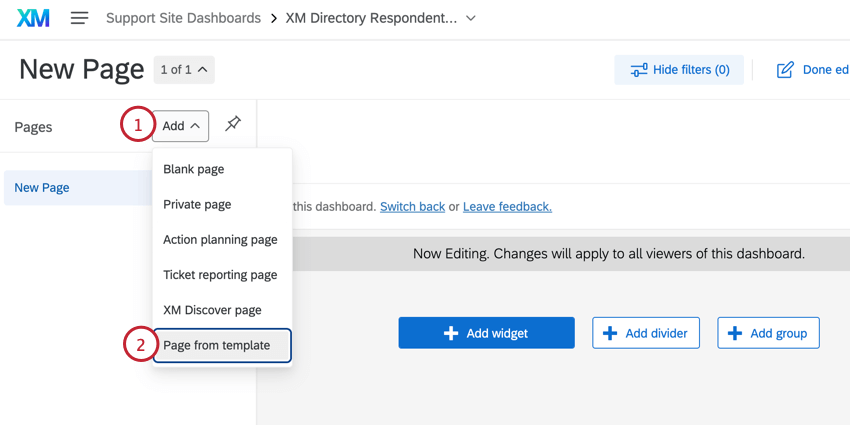Click the plus icon on Add widget
850x425 pixels.
click(x=451, y=333)
